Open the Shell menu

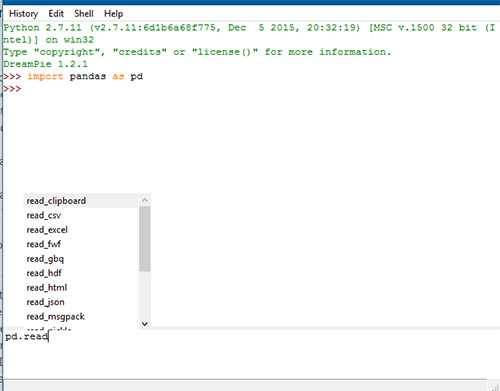pyautogui.click(x=84, y=14)
